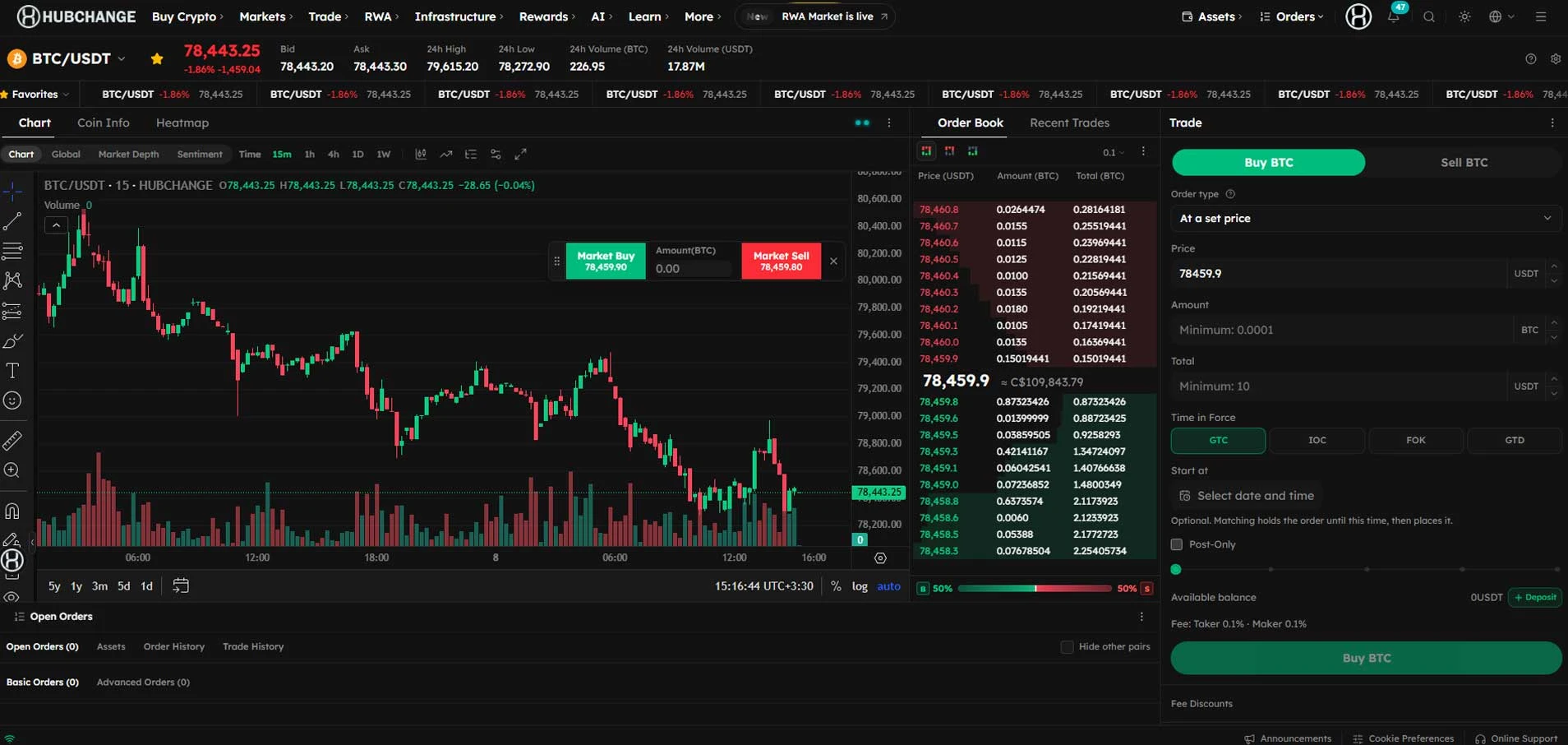Open the Infrastructure menu

[459, 16]
